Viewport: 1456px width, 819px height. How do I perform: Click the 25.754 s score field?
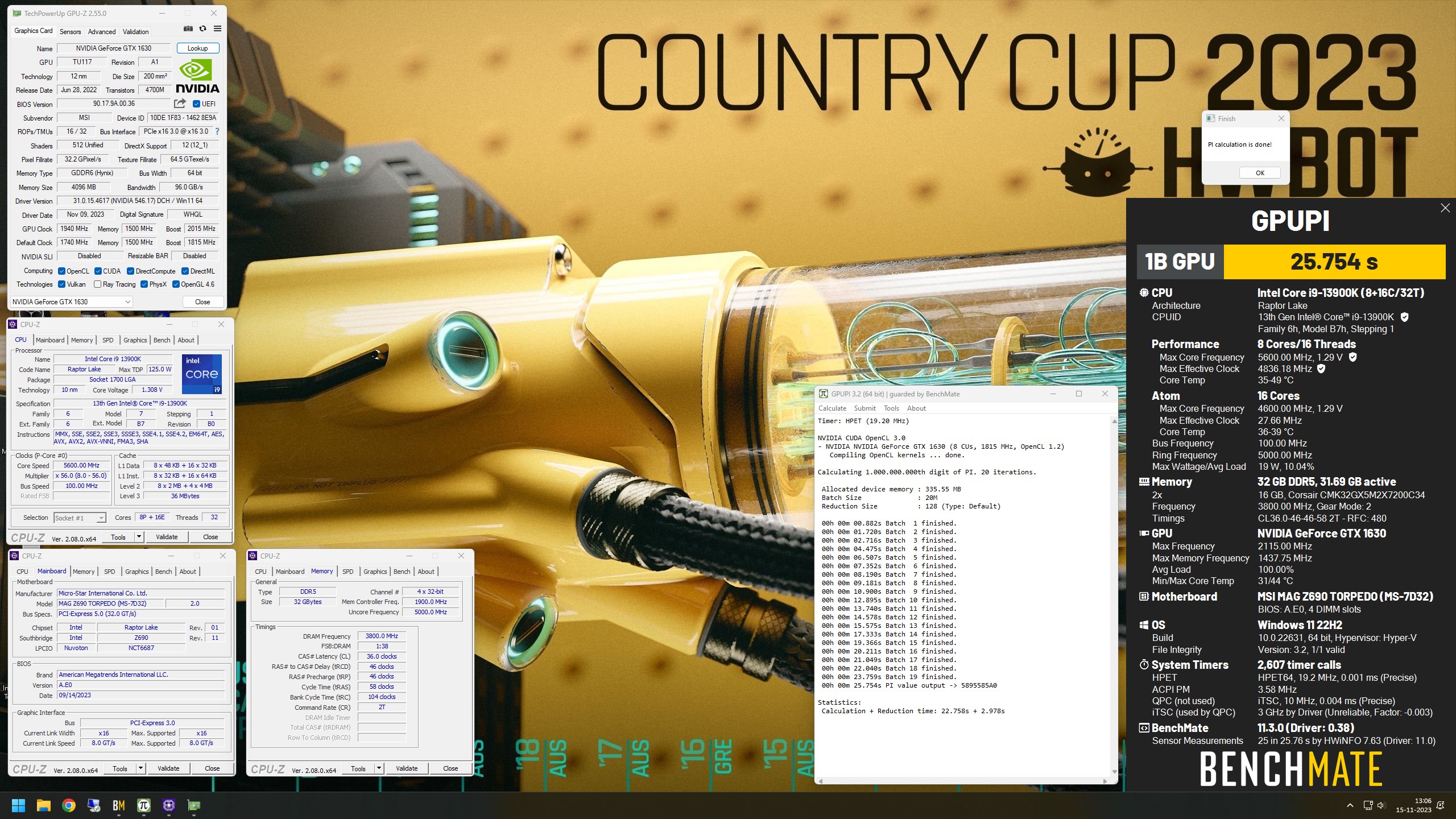[1334, 262]
